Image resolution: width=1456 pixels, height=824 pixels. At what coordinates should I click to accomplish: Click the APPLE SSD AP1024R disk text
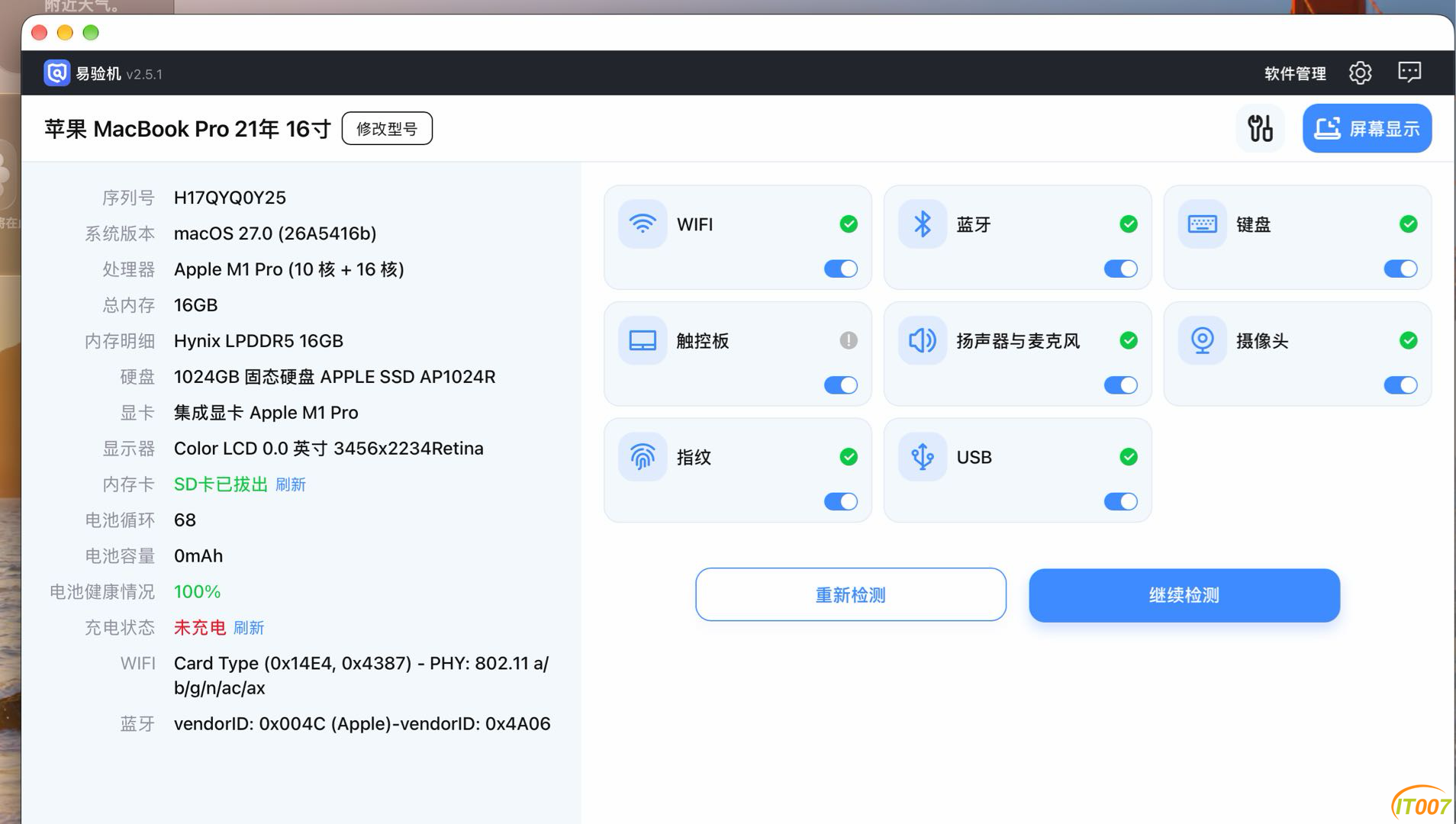pyautogui.click(x=334, y=377)
